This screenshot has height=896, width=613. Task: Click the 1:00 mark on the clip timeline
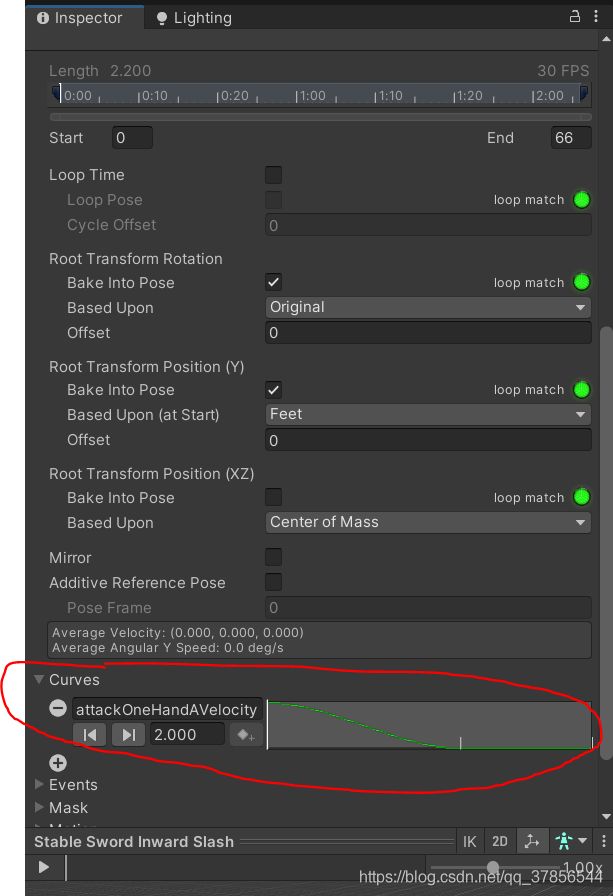(x=311, y=95)
